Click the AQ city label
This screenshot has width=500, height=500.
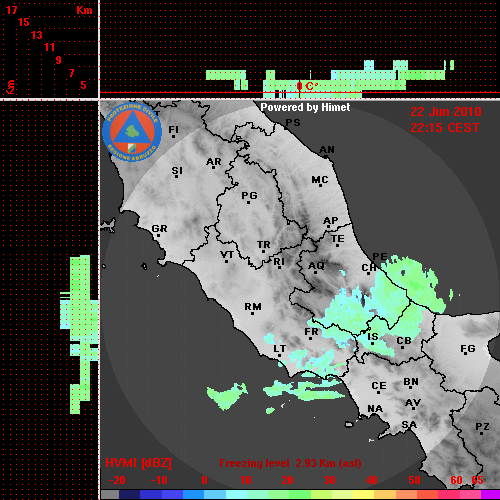click(316, 266)
